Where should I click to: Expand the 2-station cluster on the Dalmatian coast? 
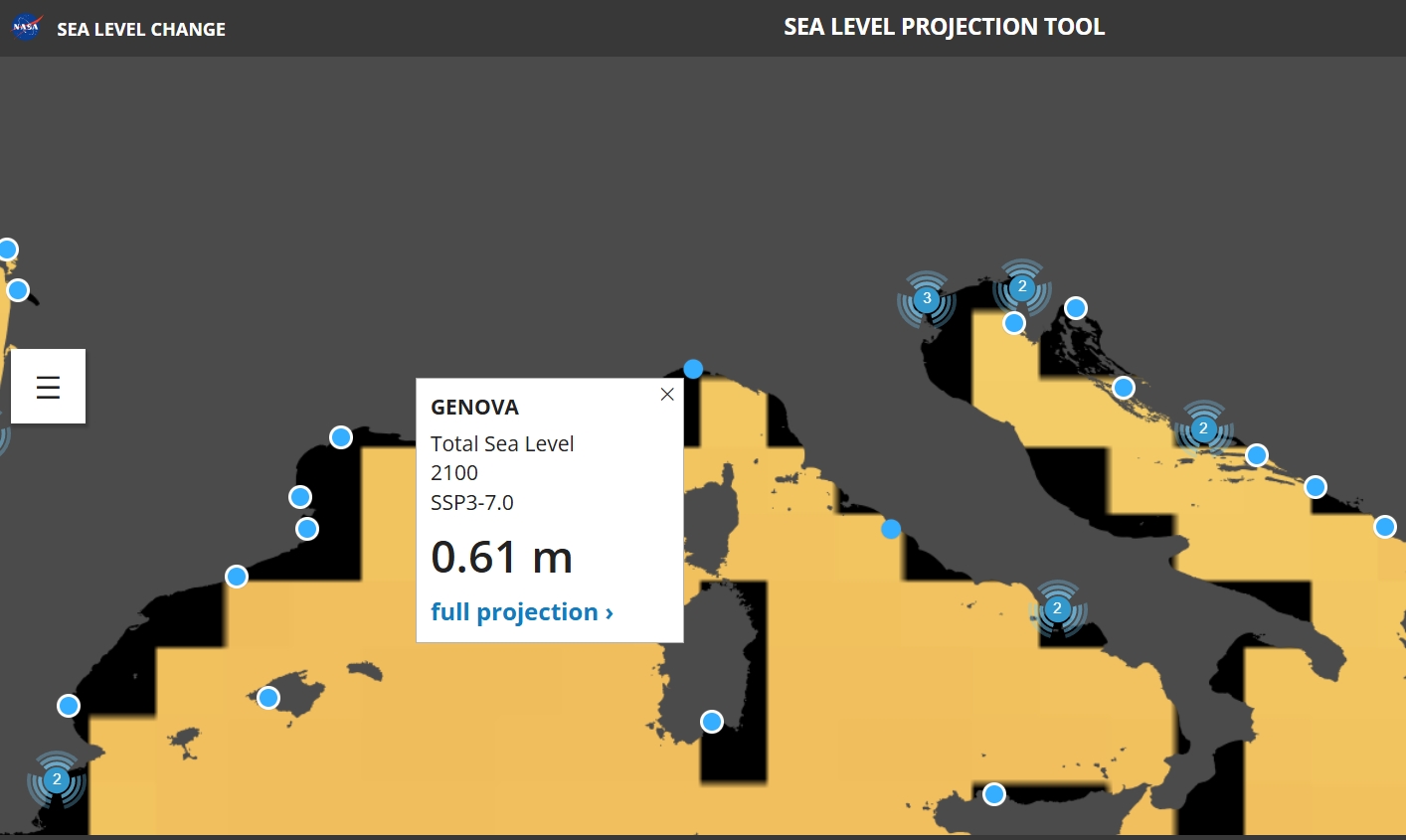(x=1203, y=429)
